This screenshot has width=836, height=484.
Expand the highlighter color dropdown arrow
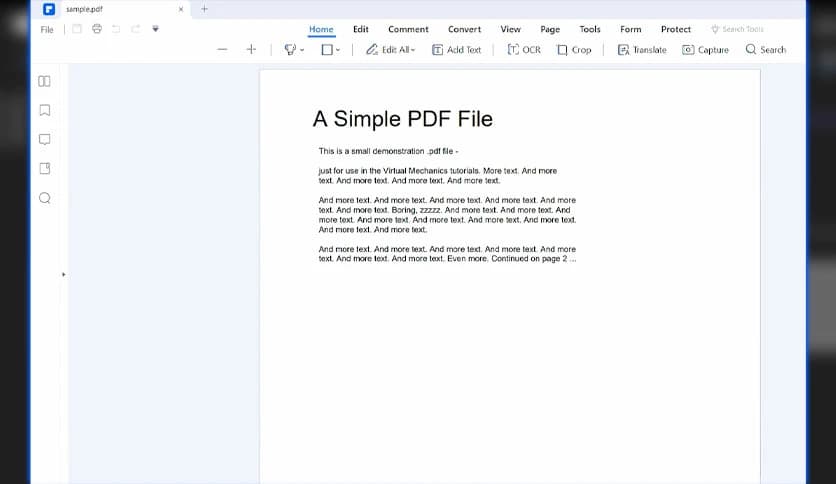[302, 50]
